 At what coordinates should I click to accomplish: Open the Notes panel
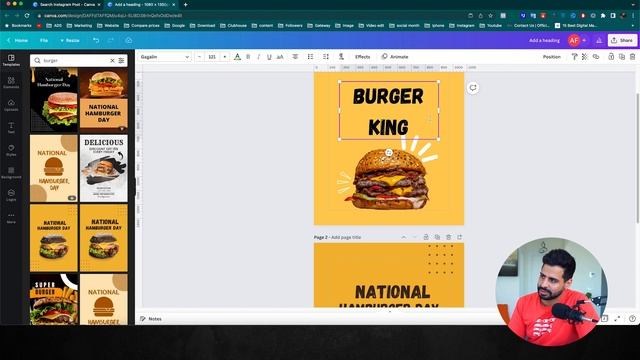(x=151, y=319)
